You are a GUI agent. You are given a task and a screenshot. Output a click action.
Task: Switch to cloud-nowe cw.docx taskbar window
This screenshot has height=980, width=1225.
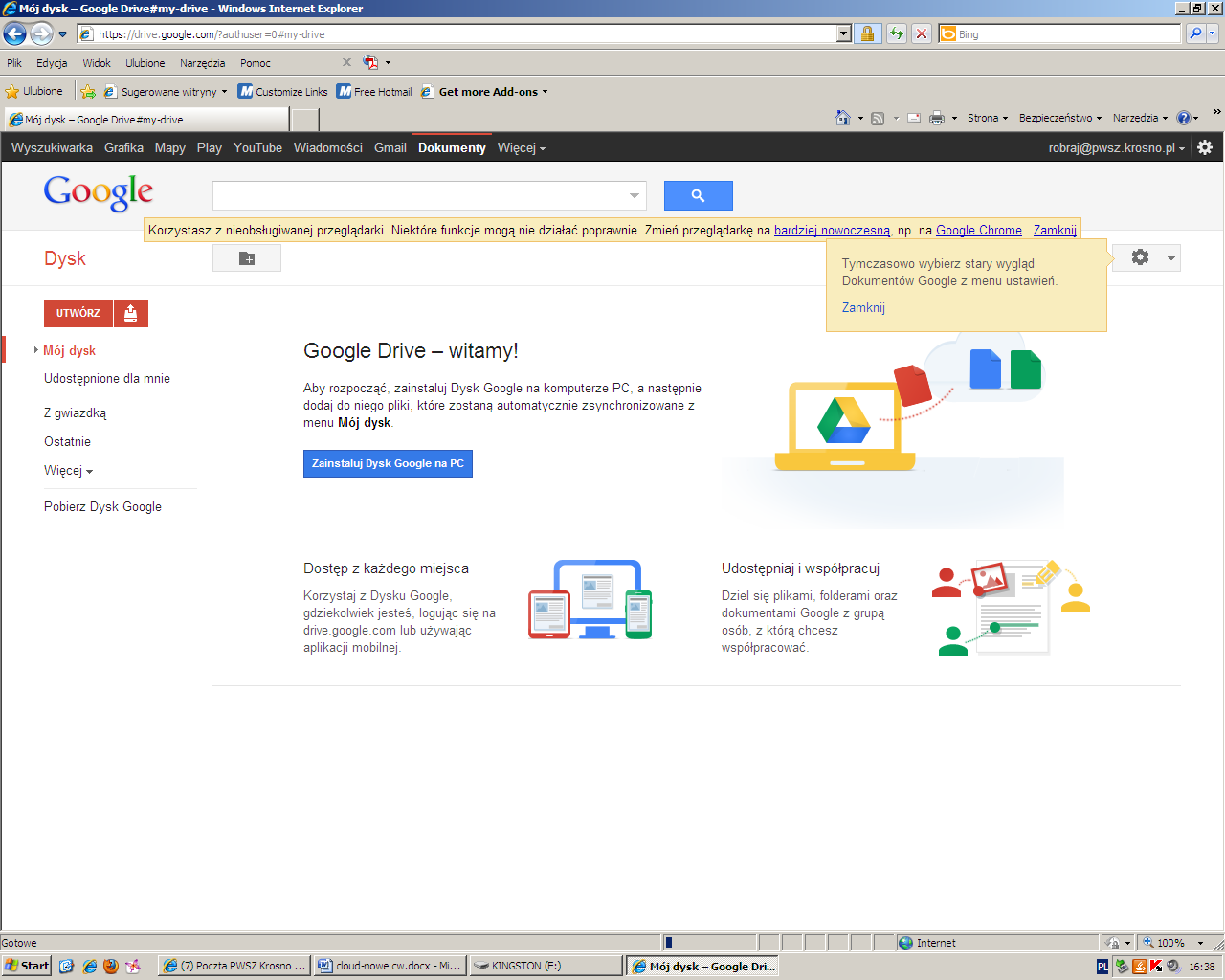coord(390,966)
